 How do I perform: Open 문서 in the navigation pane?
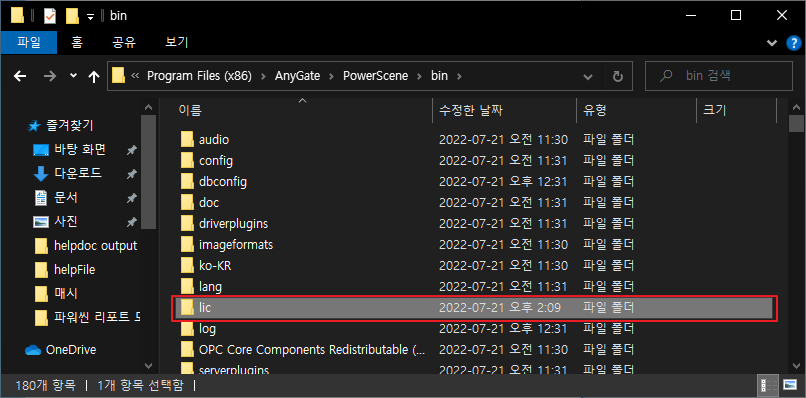(x=66, y=197)
